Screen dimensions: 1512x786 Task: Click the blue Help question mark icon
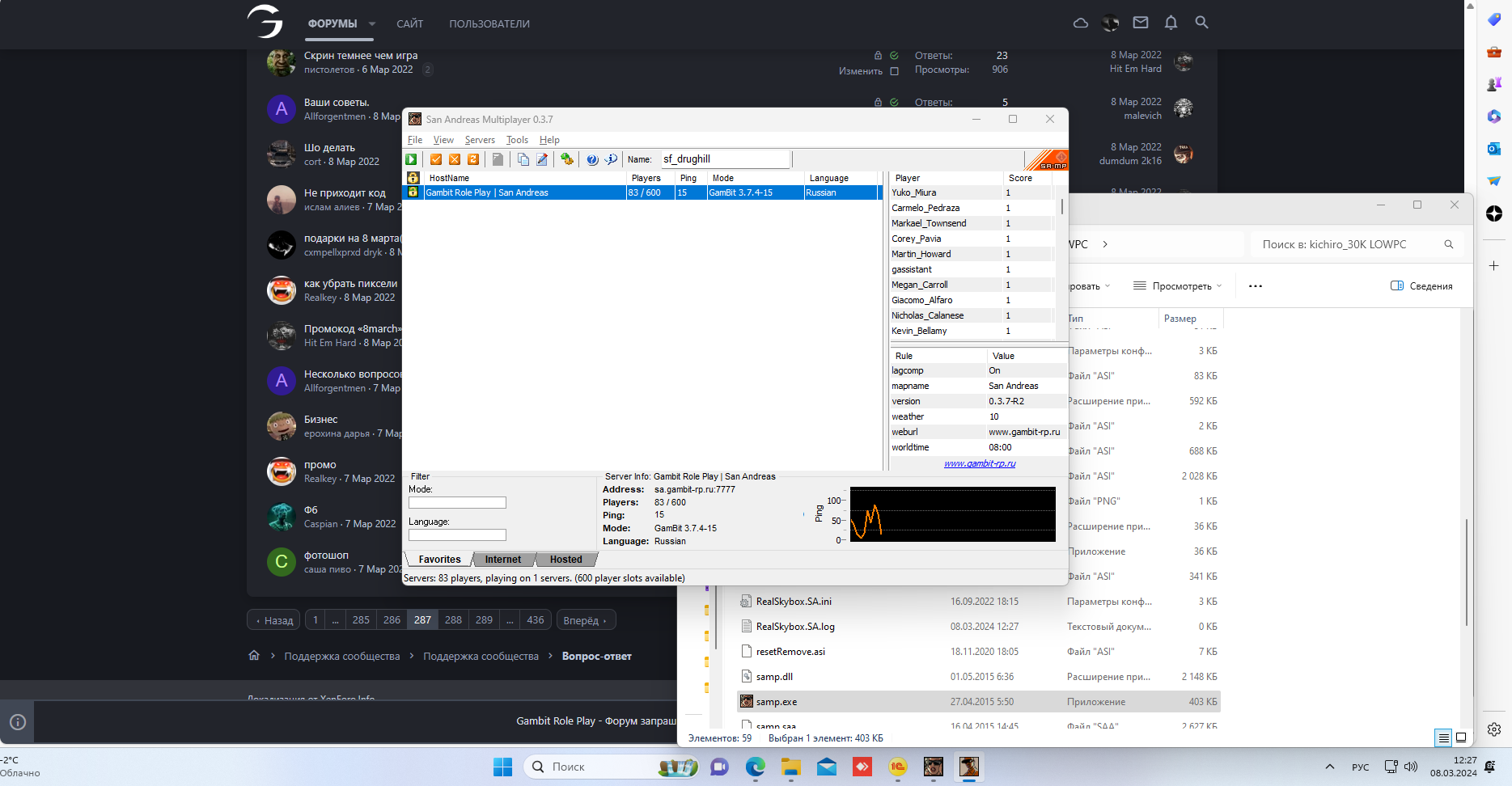click(592, 159)
